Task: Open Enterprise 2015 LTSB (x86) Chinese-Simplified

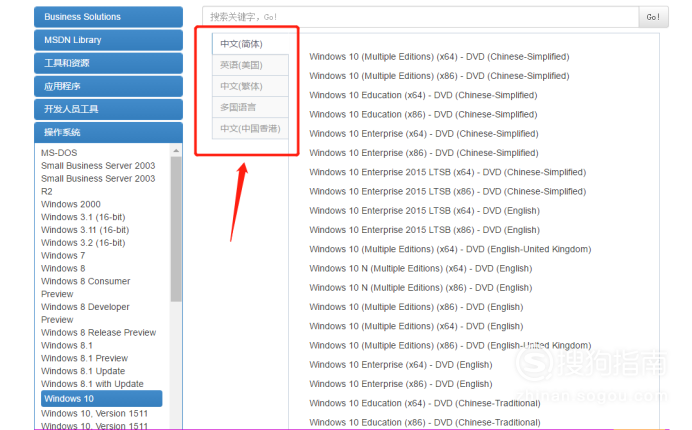Action: coord(448,192)
